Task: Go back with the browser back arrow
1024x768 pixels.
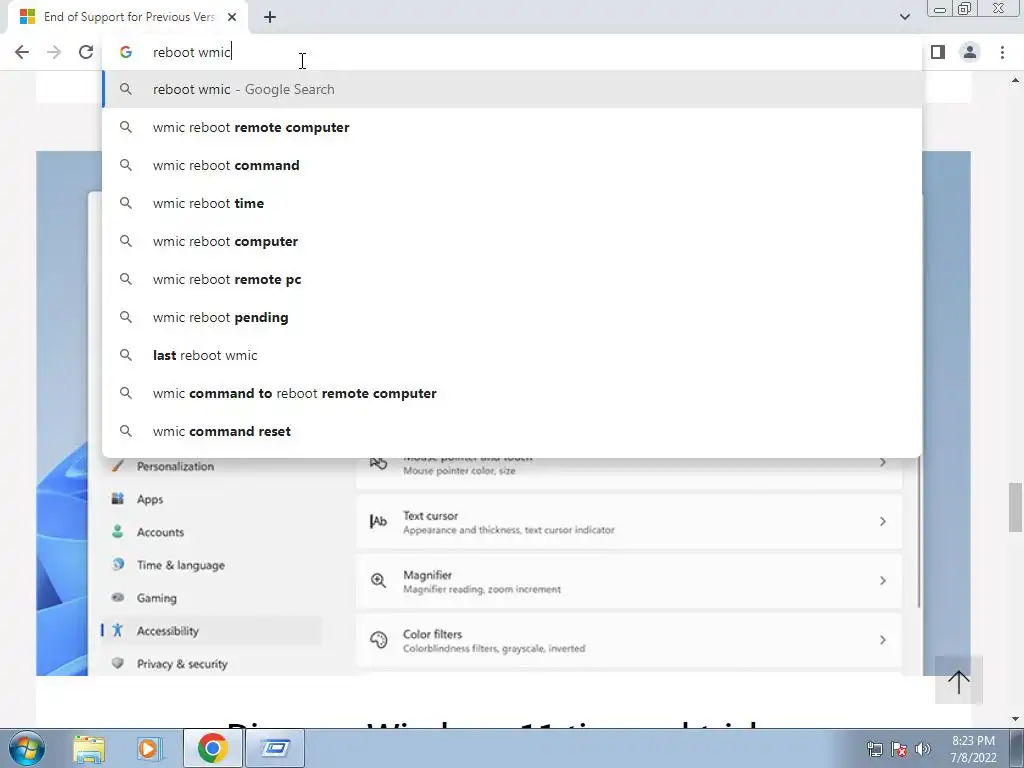Action: pyautogui.click(x=22, y=52)
